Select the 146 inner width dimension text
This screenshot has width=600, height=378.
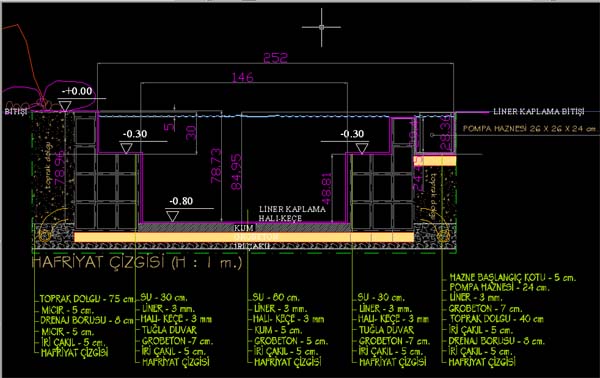point(242,77)
